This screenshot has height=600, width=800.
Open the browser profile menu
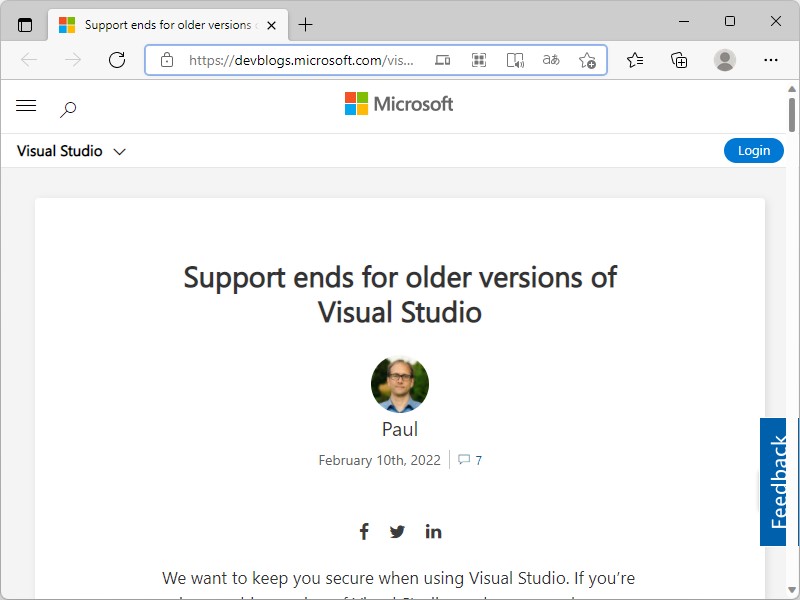coord(725,60)
